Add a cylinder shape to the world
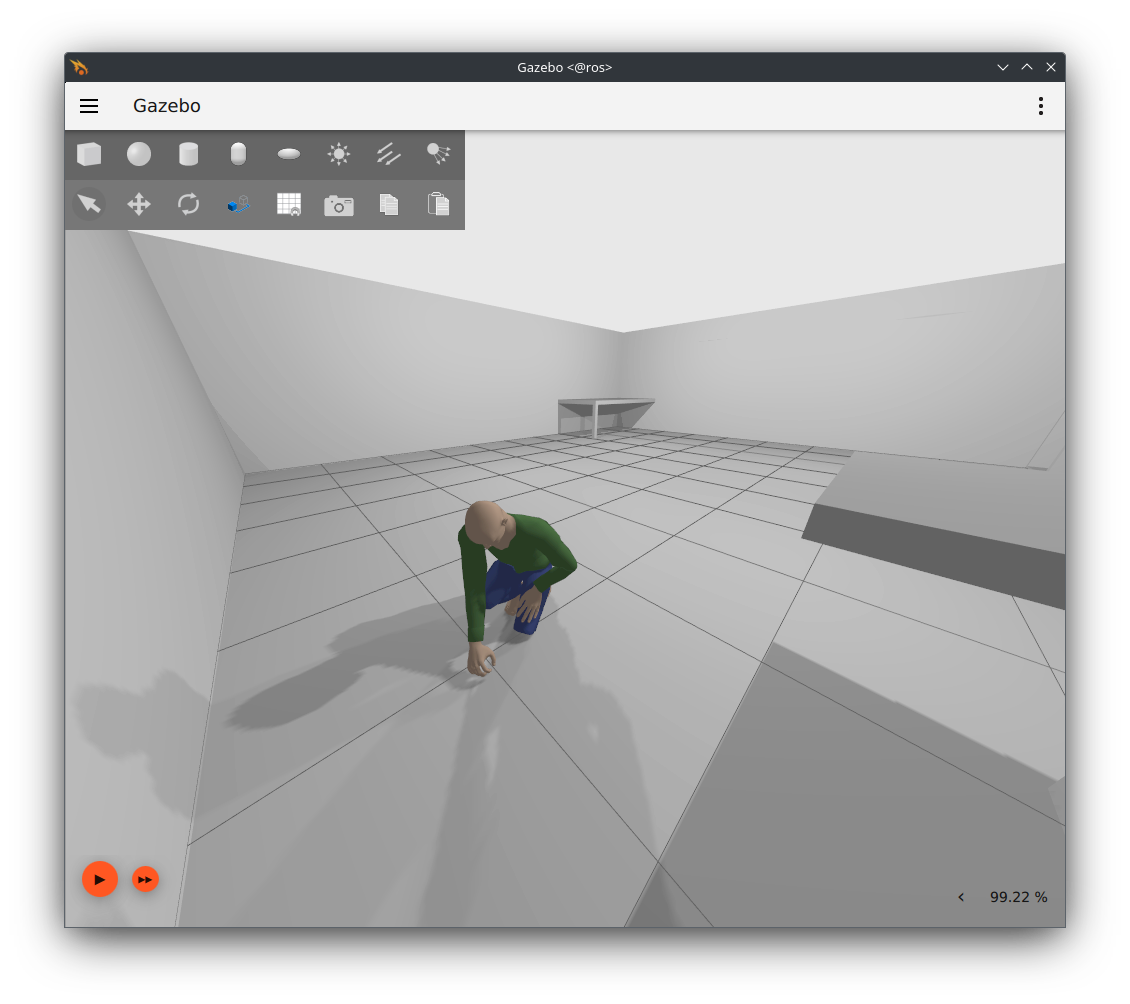This screenshot has width=1130, height=1004. (x=188, y=154)
